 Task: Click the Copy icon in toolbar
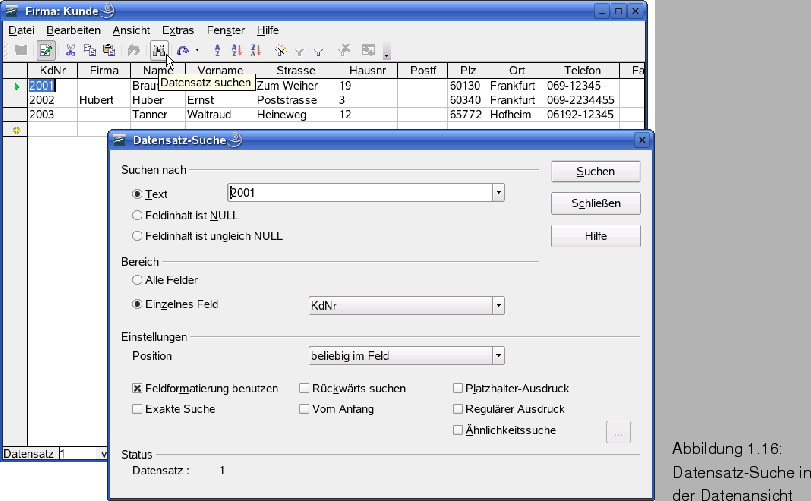(89, 50)
